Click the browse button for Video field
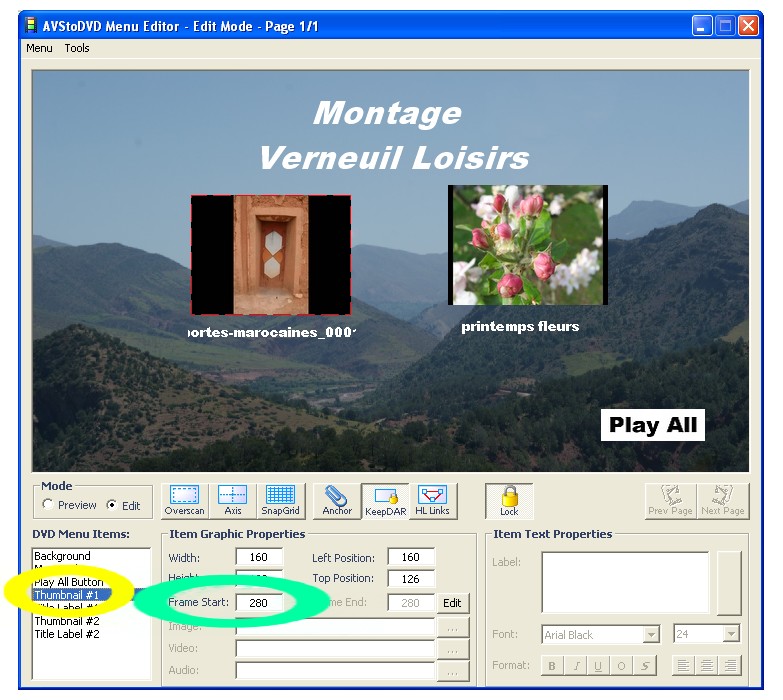The image size is (783, 700). [x=452, y=649]
